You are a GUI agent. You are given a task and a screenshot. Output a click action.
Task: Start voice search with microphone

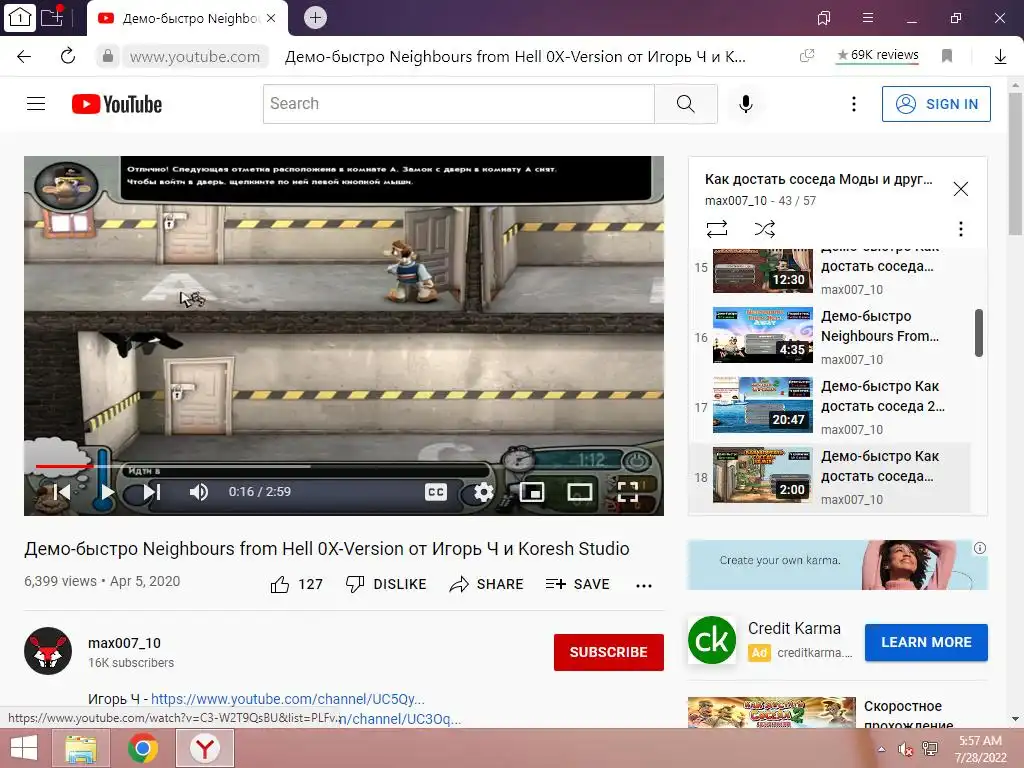click(746, 104)
